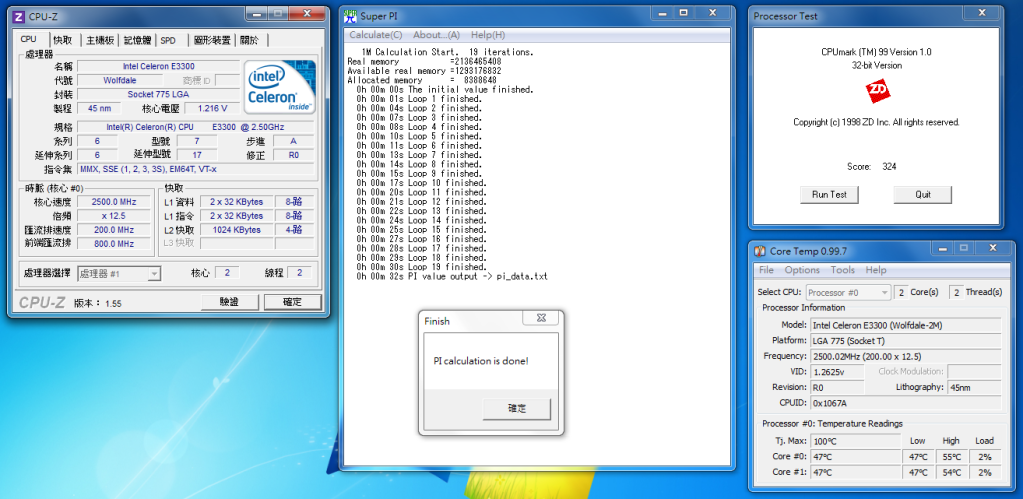This screenshot has height=499, width=1023.
Task: Click the 名稱 field Intel Celeron E3300
Action: [159, 66]
